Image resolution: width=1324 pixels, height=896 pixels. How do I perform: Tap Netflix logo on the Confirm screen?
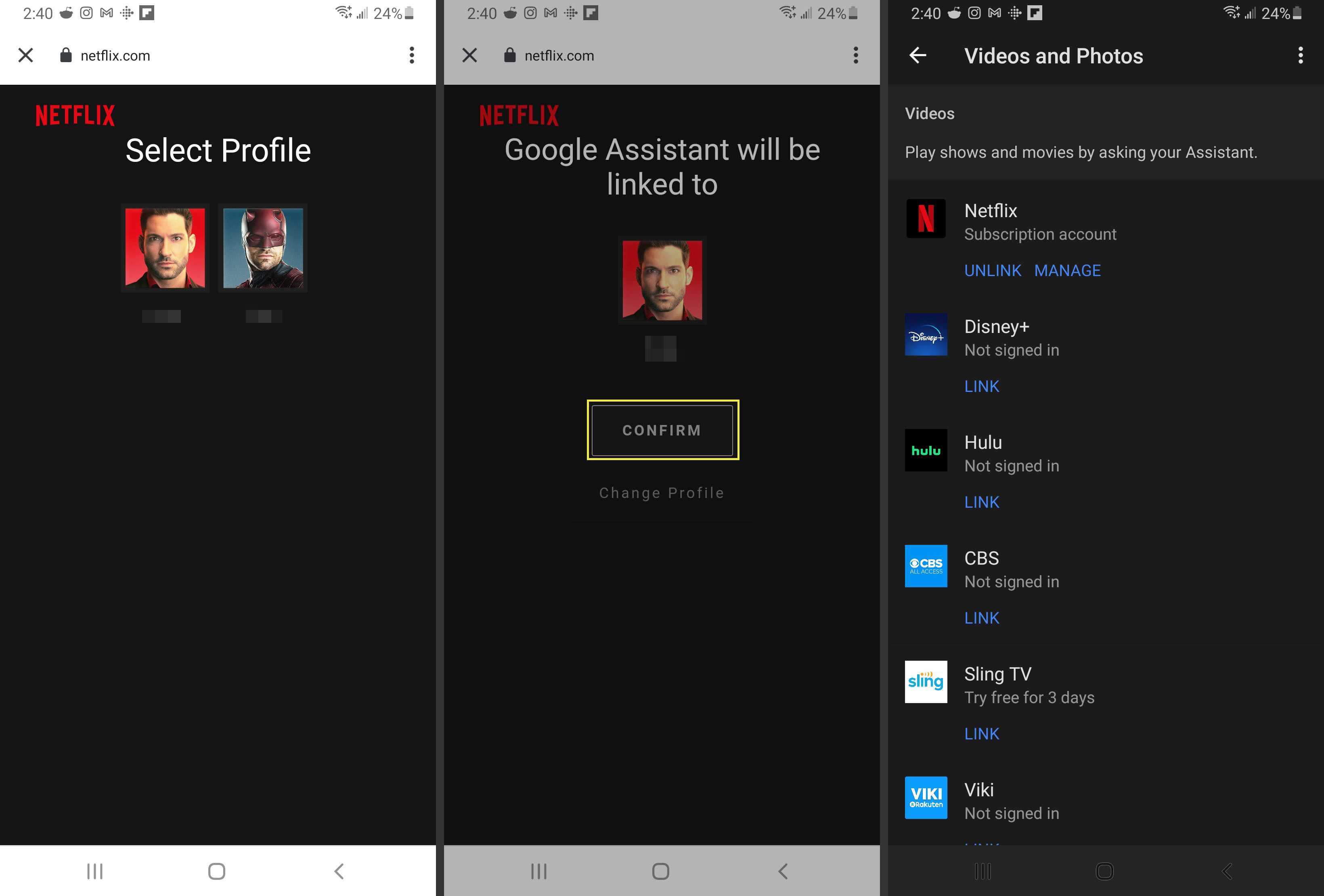coord(519,115)
